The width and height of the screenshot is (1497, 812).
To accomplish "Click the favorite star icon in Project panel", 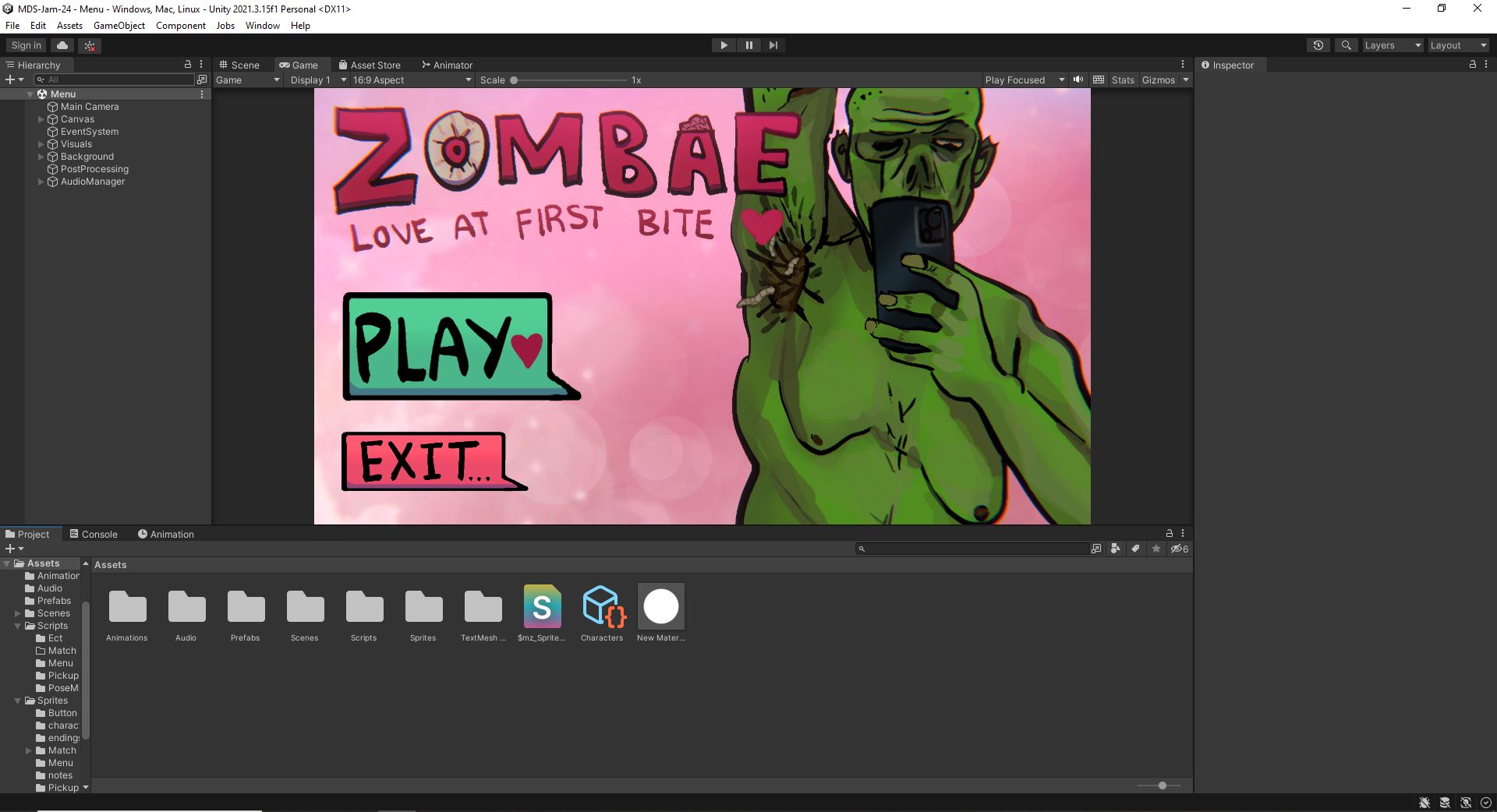I will (1156, 549).
